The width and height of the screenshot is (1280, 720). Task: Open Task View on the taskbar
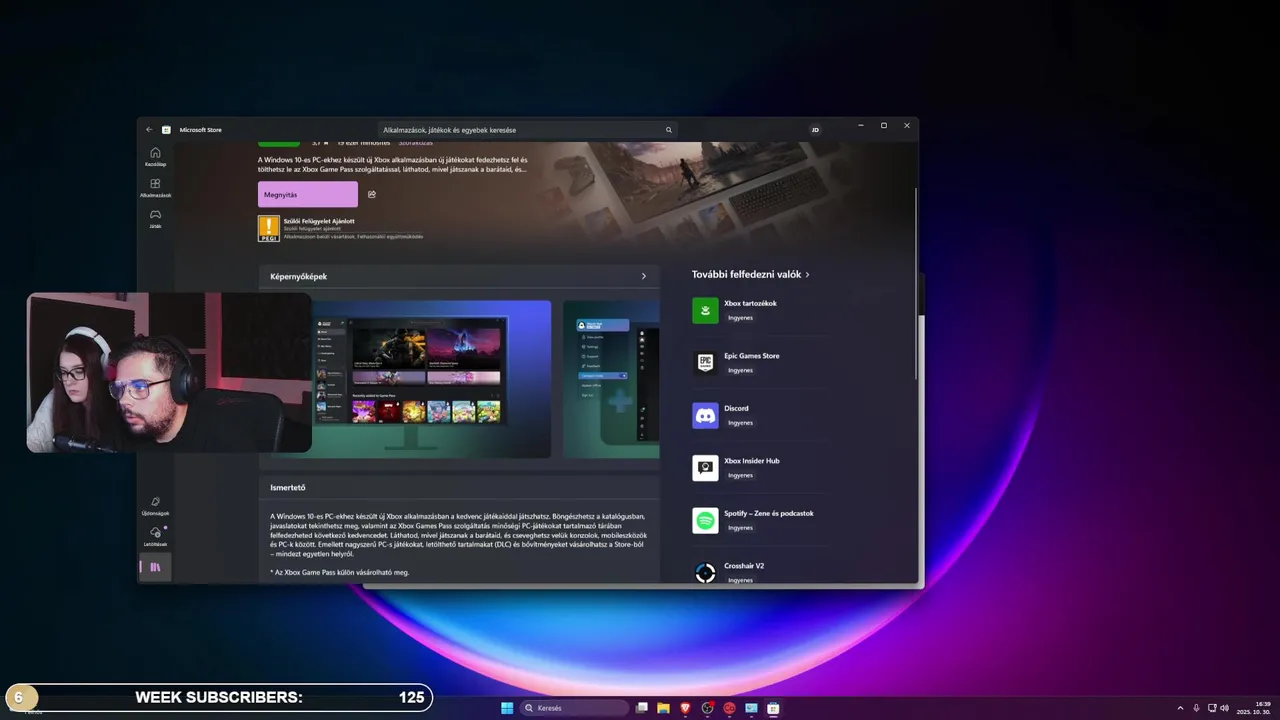(x=642, y=708)
